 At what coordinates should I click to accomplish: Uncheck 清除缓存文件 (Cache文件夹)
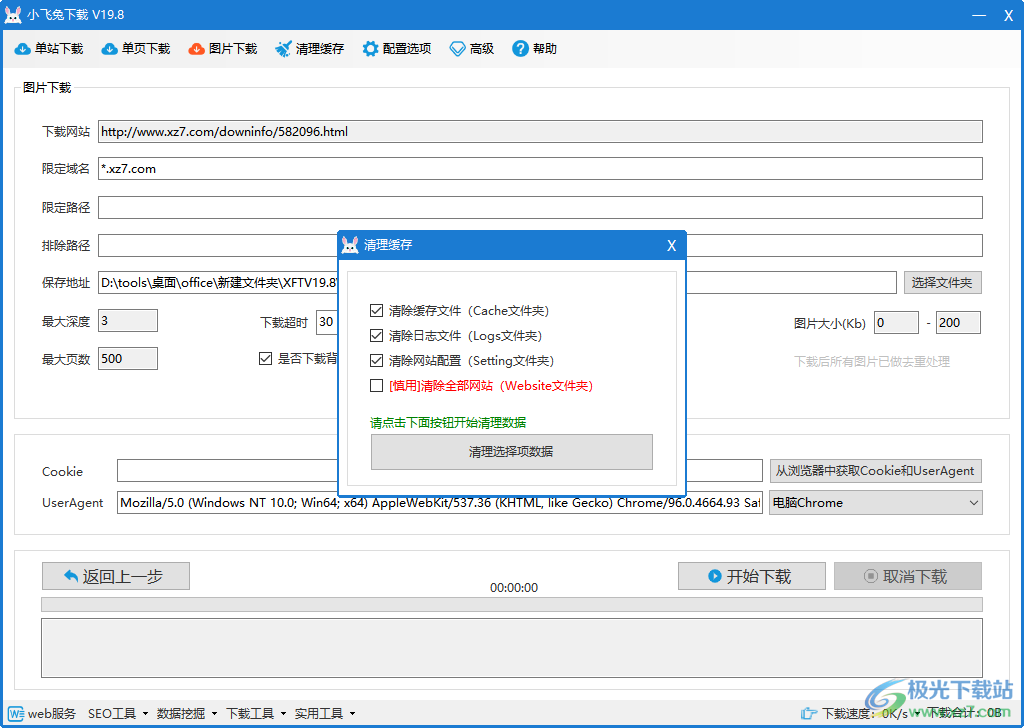pos(376,311)
